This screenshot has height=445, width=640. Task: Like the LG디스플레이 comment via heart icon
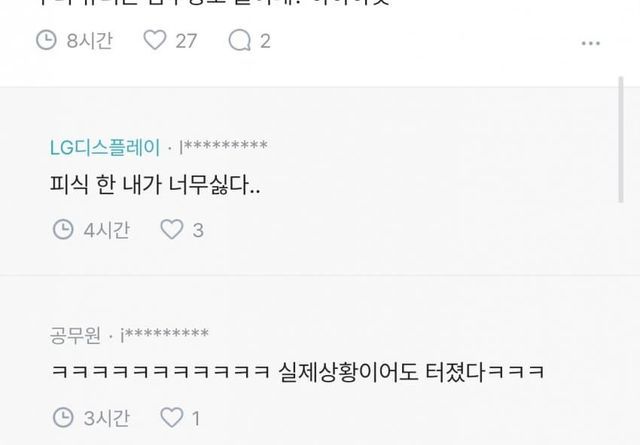point(171,229)
